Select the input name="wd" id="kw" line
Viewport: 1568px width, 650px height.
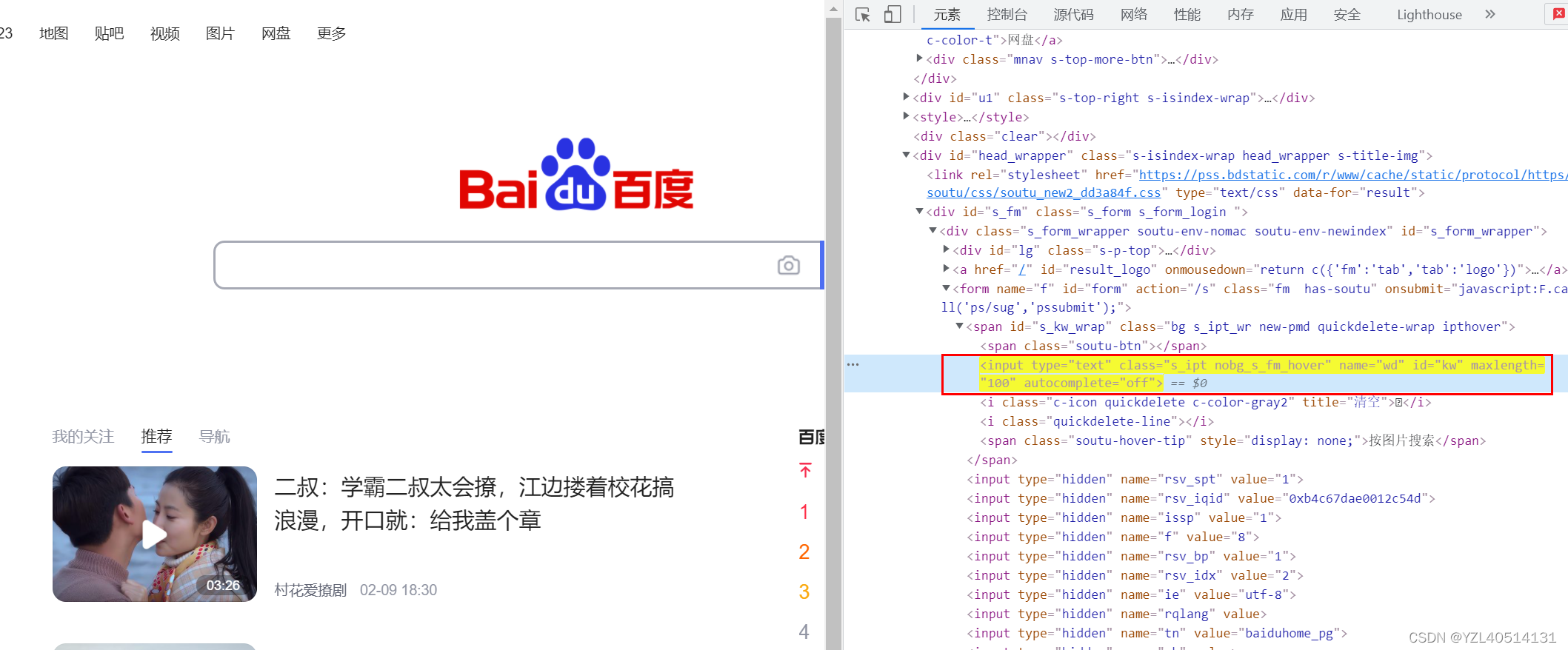pos(1261,374)
